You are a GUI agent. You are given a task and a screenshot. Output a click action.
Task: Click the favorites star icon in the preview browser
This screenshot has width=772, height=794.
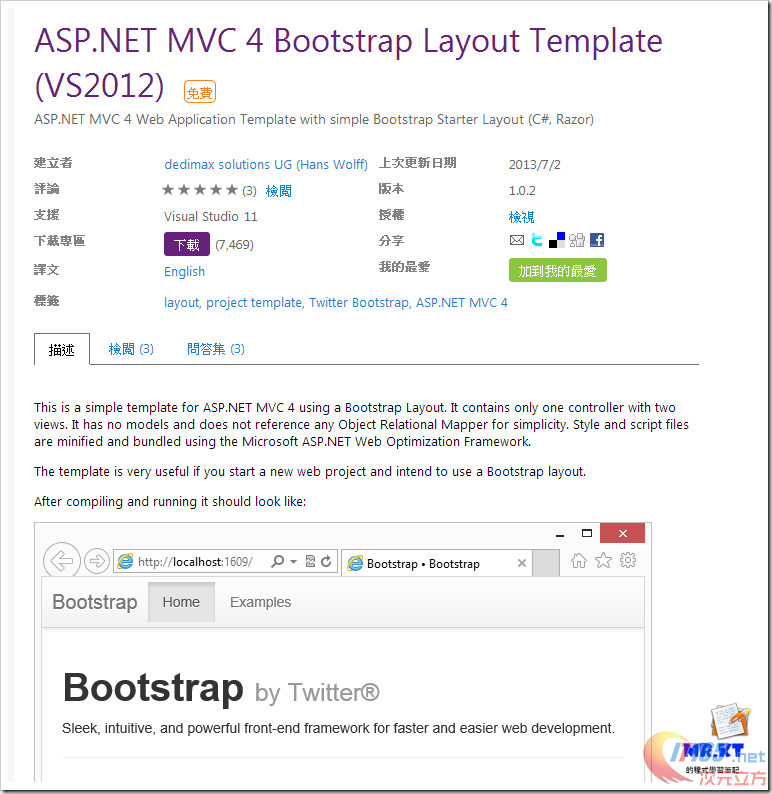603,561
